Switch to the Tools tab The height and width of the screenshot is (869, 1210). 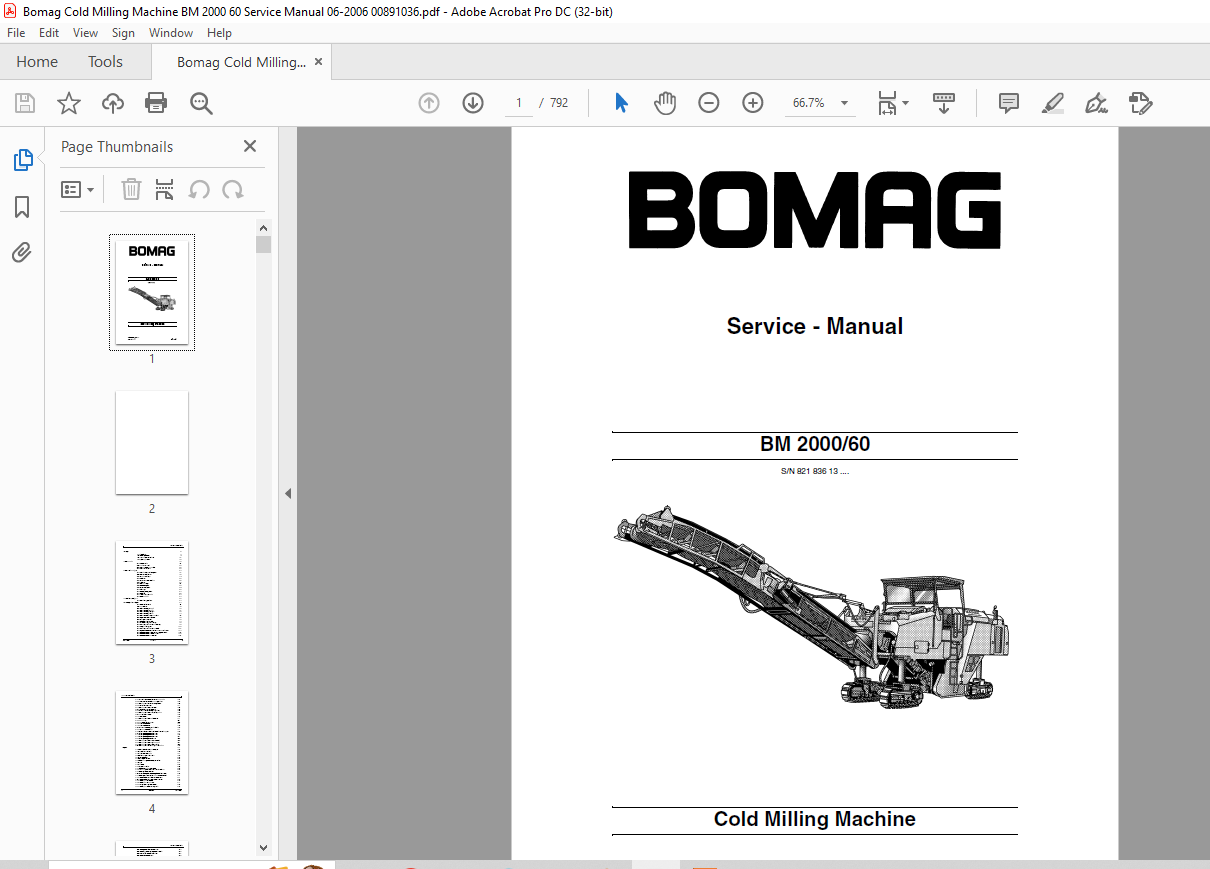tap(105, 62)
